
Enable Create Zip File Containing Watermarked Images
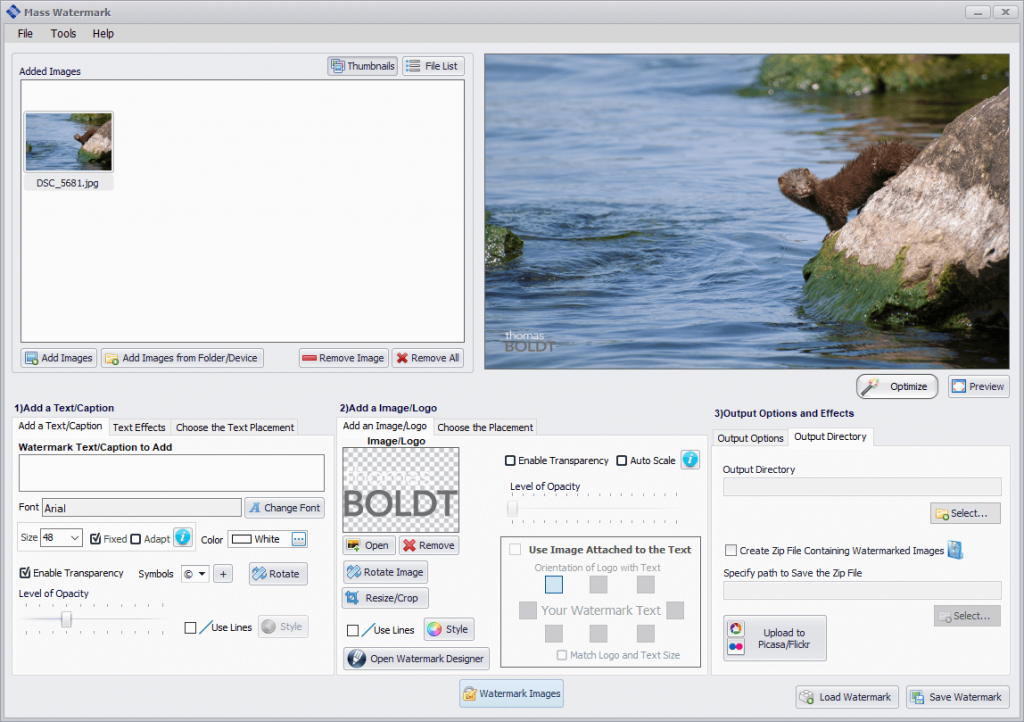click(x=730, y=549)
